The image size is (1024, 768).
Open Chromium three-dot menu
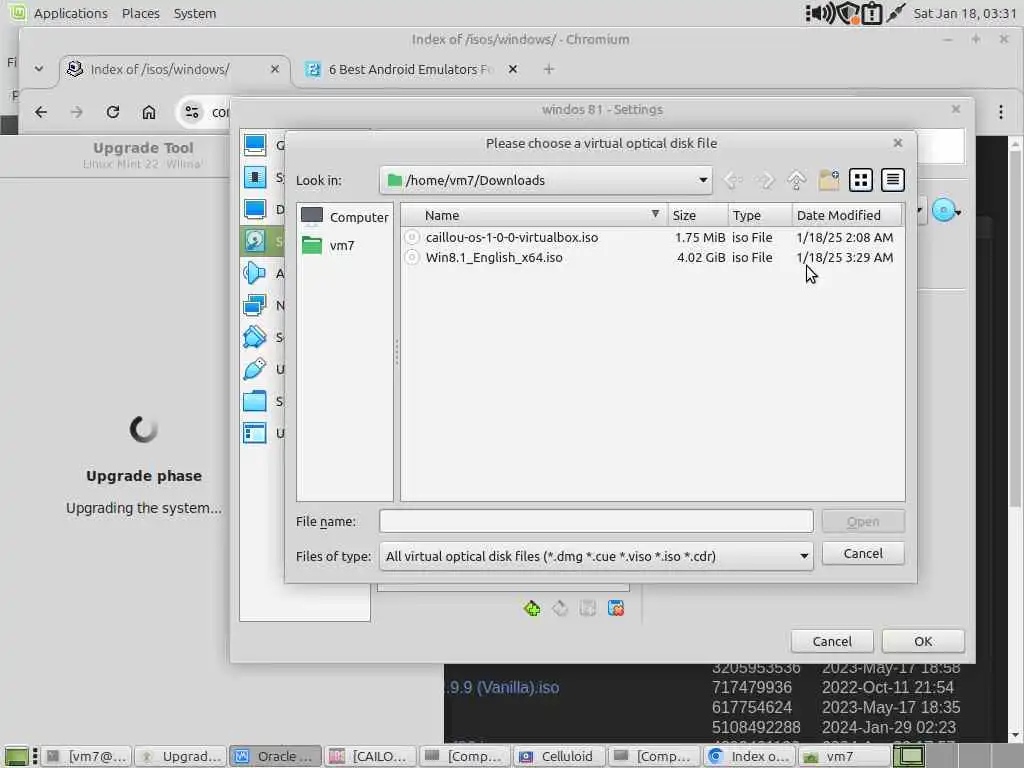[1000, 112]
